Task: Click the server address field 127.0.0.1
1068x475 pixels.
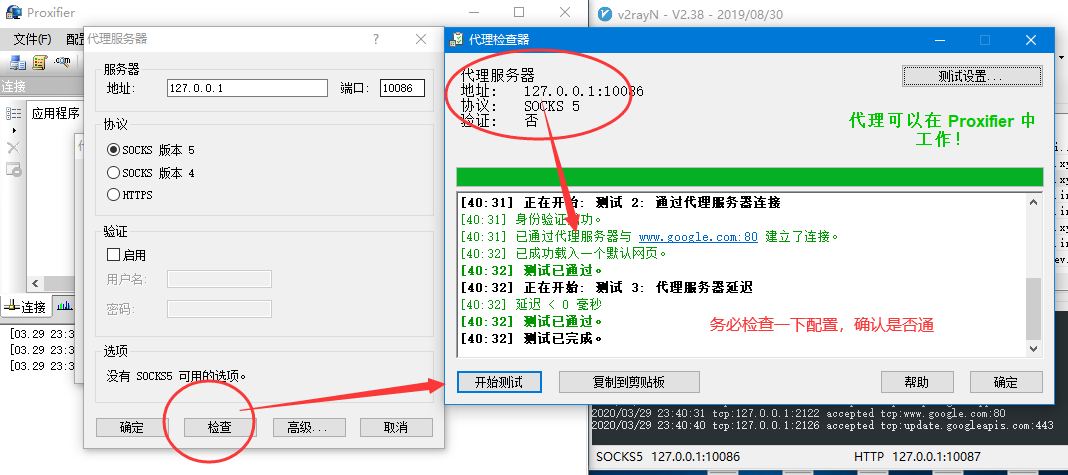Action: (247, 88)
